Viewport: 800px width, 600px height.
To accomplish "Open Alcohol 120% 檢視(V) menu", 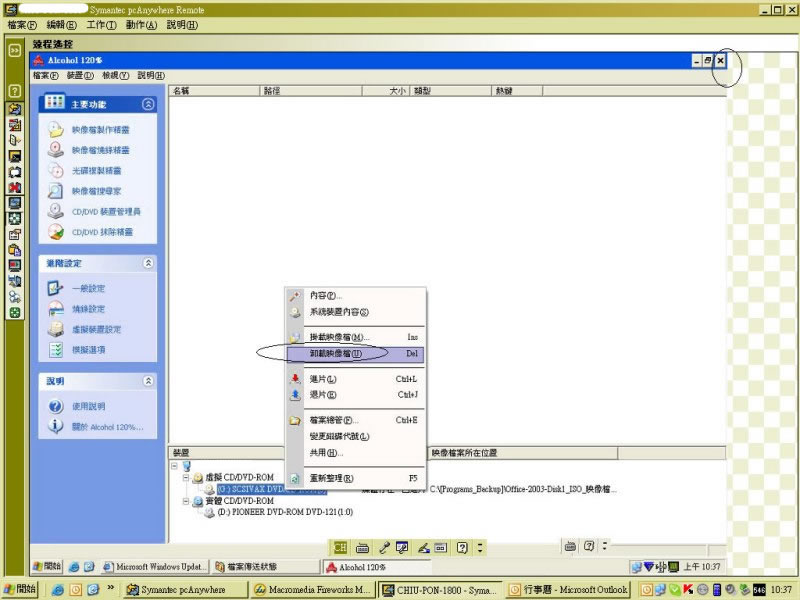I will tap(115, 76).
